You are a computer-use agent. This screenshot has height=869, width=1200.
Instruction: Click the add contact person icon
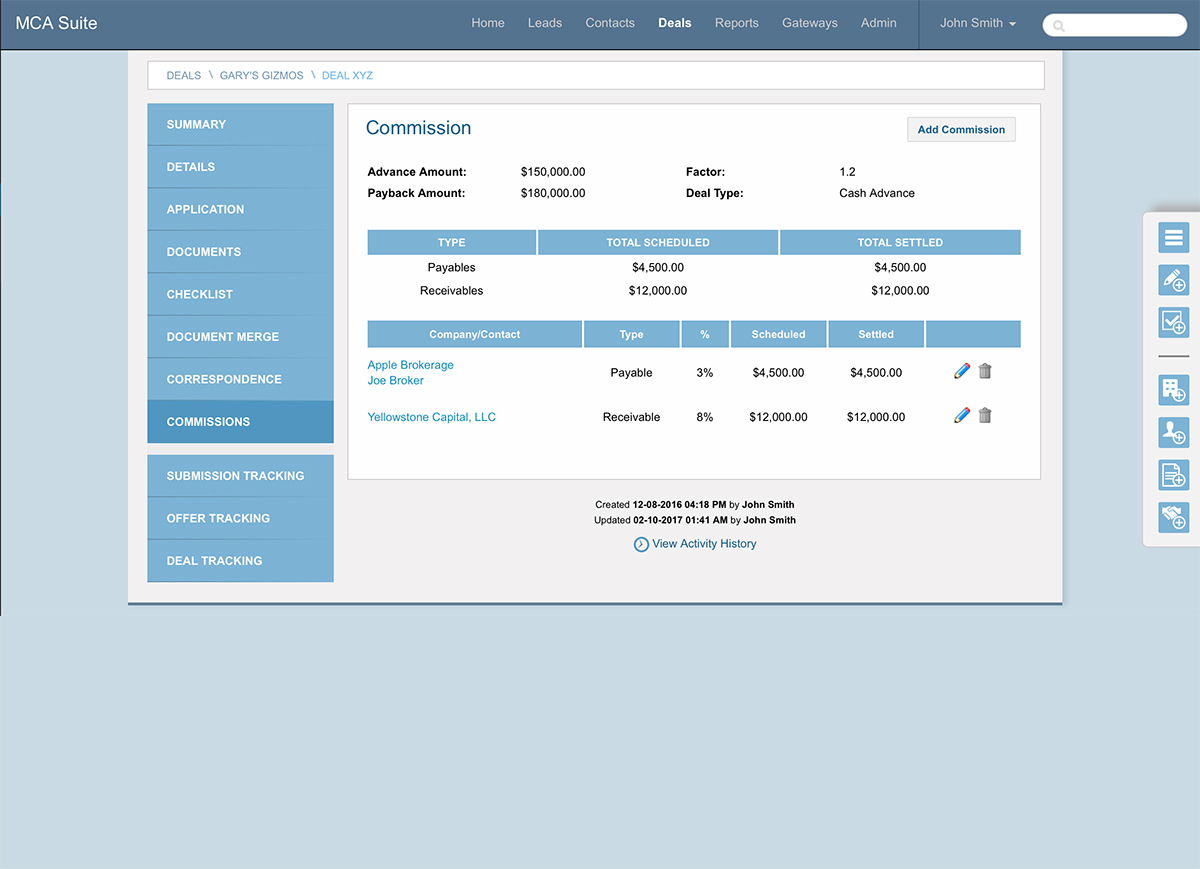pos(1173,432)
